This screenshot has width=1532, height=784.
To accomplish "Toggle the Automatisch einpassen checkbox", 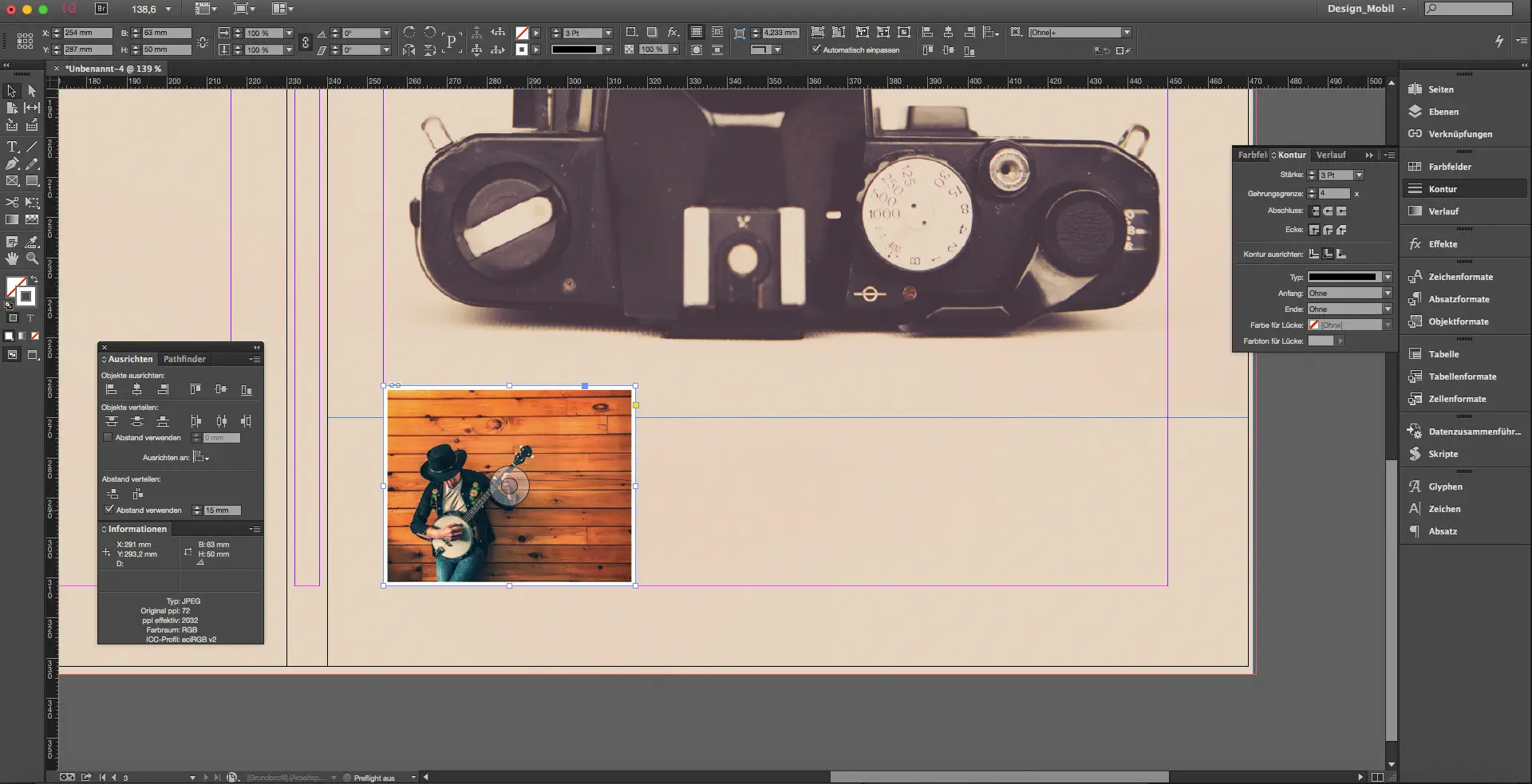I will [x=816, y=49].
